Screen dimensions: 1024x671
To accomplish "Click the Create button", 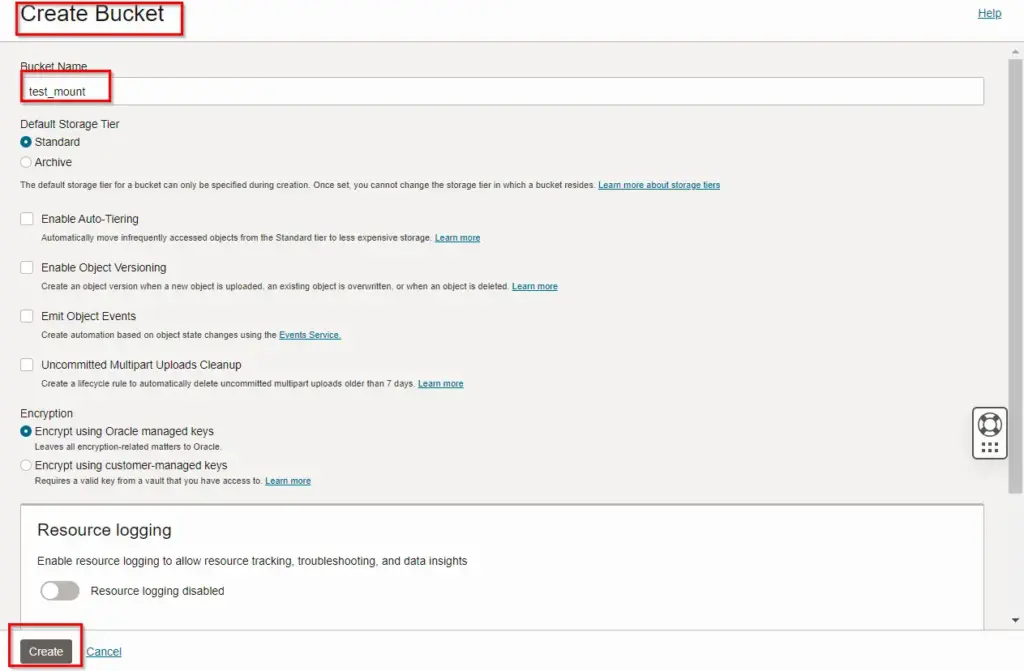I will coord(46,651).
